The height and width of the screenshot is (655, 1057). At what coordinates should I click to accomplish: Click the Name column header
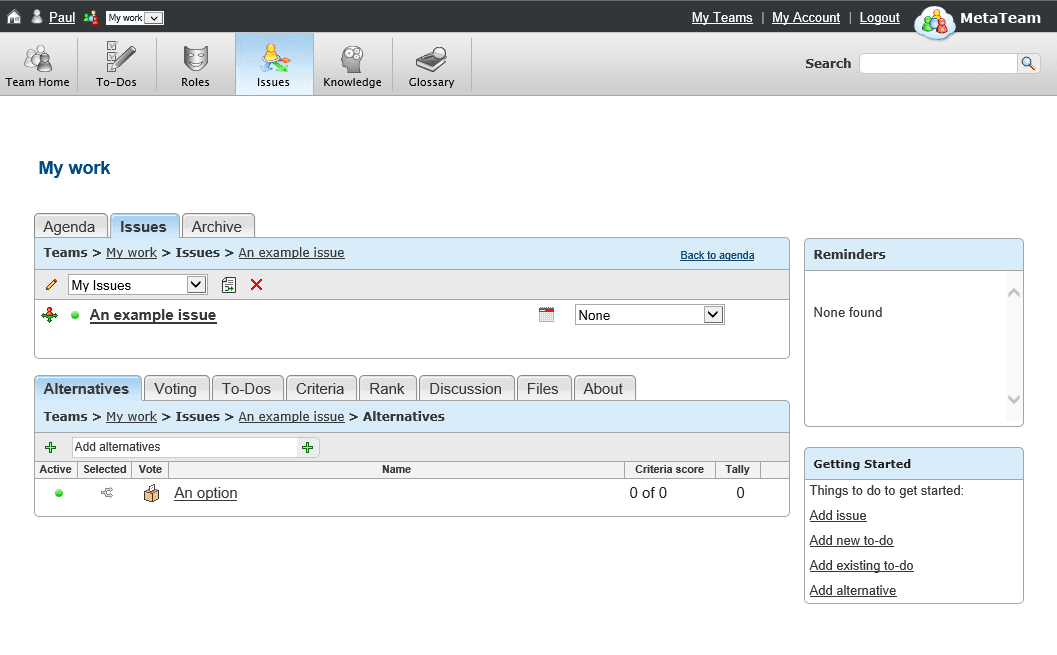coord(396,470)
